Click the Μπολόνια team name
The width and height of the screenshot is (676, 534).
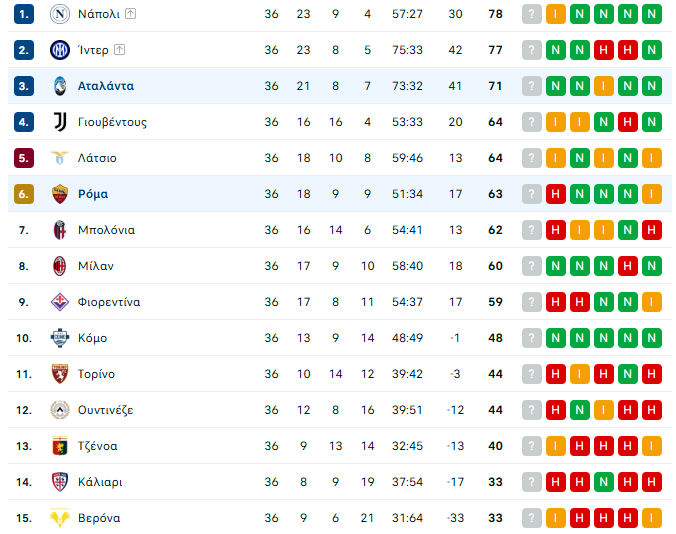tap(106, 230)
